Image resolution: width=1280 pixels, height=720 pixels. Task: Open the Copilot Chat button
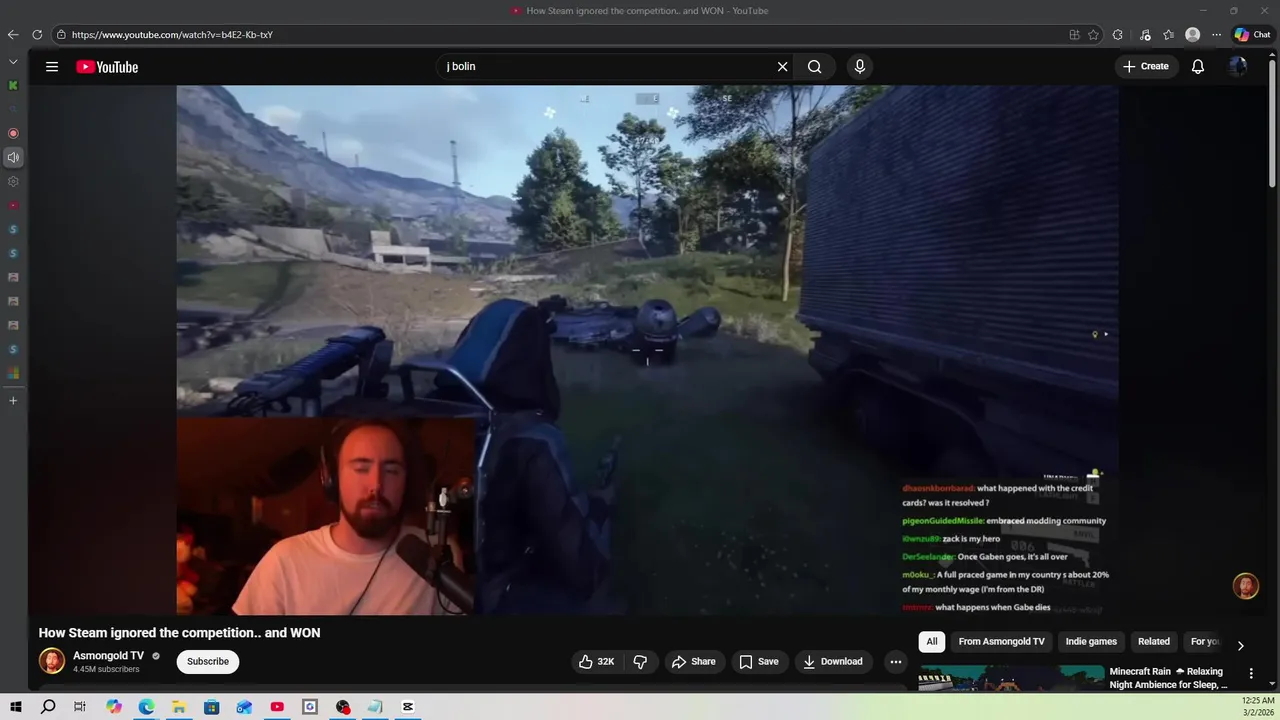[1252, 34]
